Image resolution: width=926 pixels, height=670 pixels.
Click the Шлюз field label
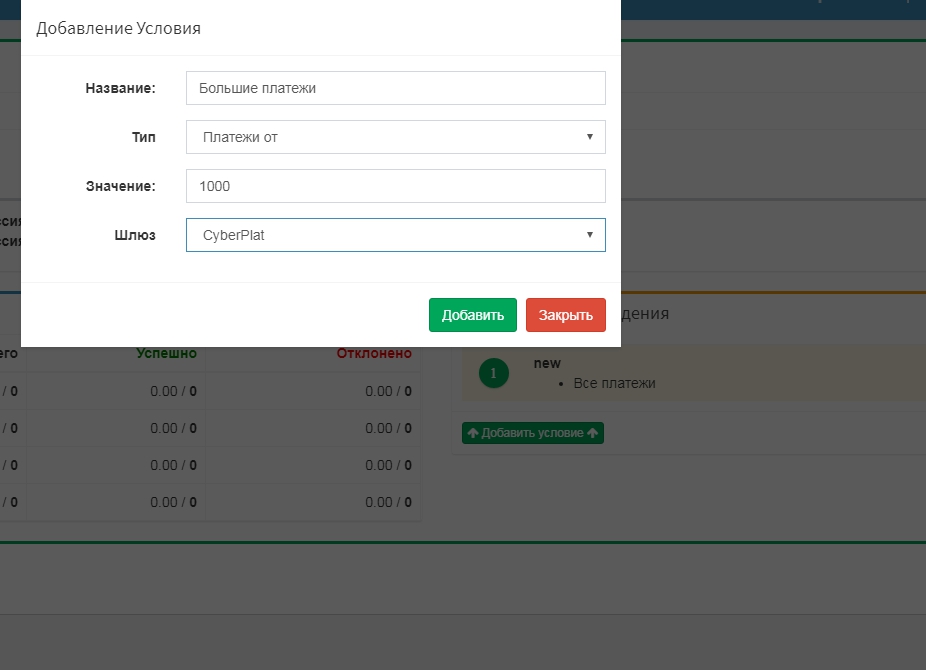135,235
